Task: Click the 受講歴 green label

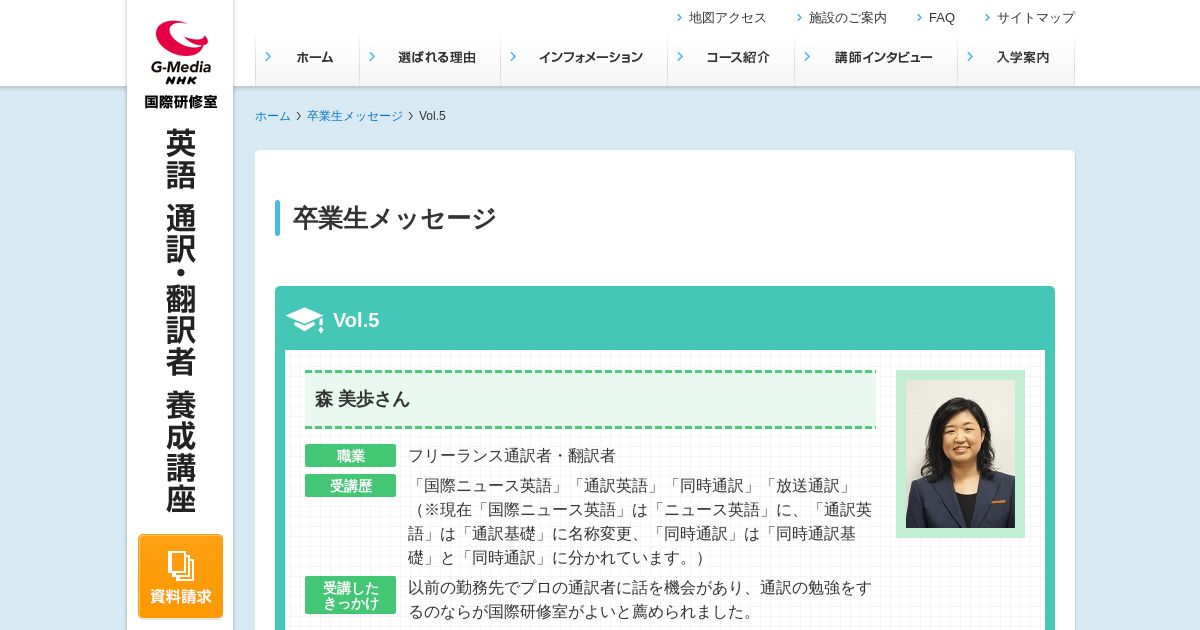Action: click(350, 486)
